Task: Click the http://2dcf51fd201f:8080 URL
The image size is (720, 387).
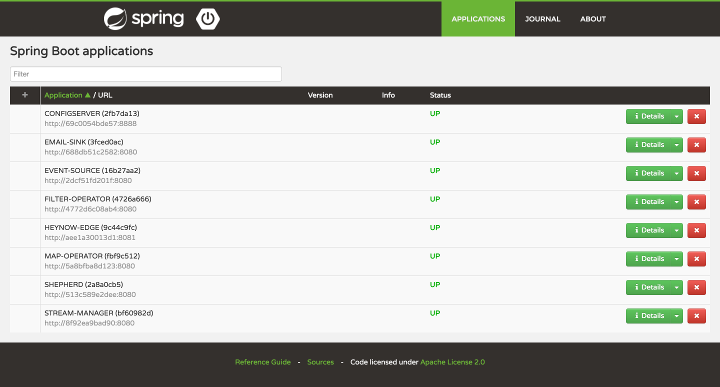Action: point(88,180)
